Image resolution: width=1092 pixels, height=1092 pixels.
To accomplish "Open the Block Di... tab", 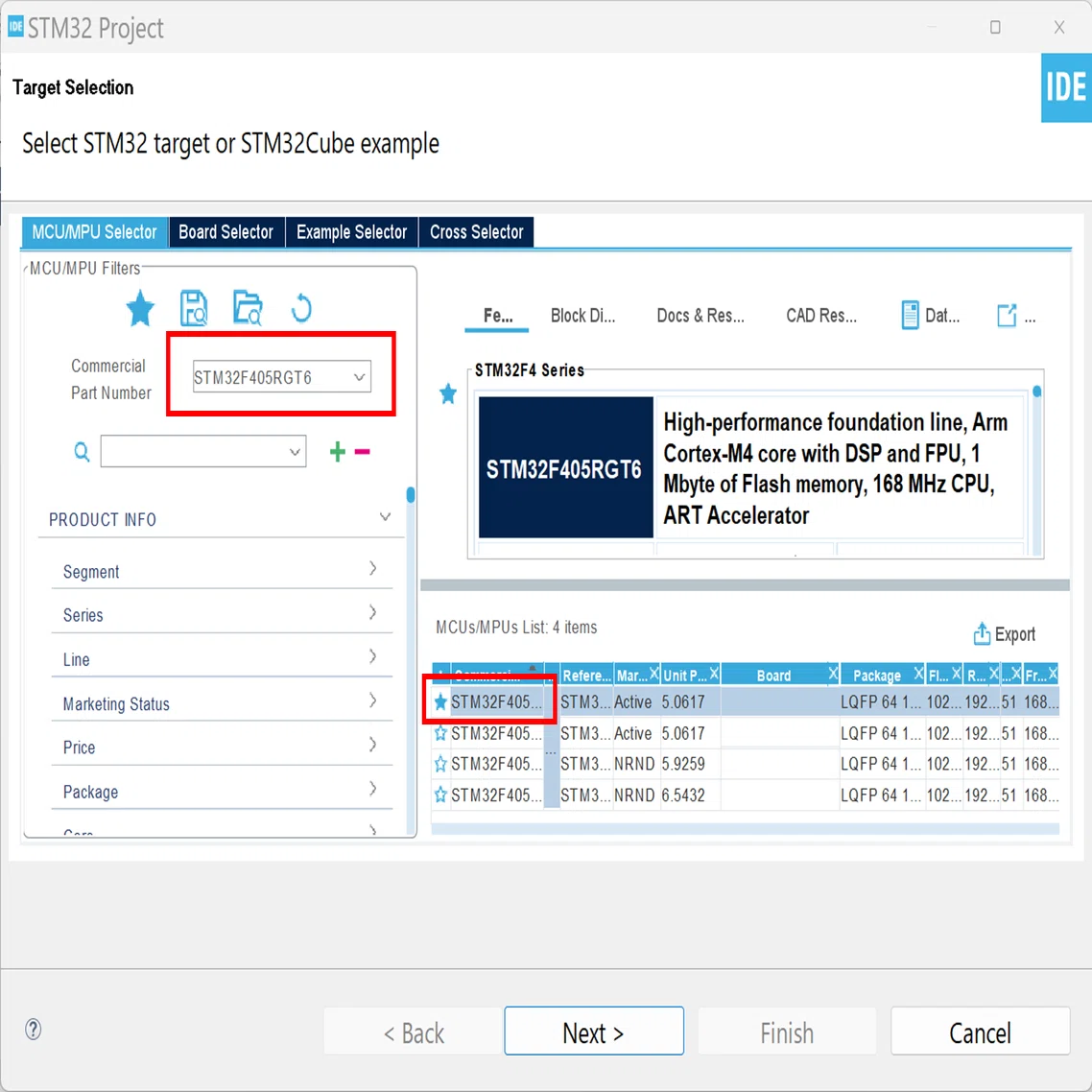I will (582, 316).
